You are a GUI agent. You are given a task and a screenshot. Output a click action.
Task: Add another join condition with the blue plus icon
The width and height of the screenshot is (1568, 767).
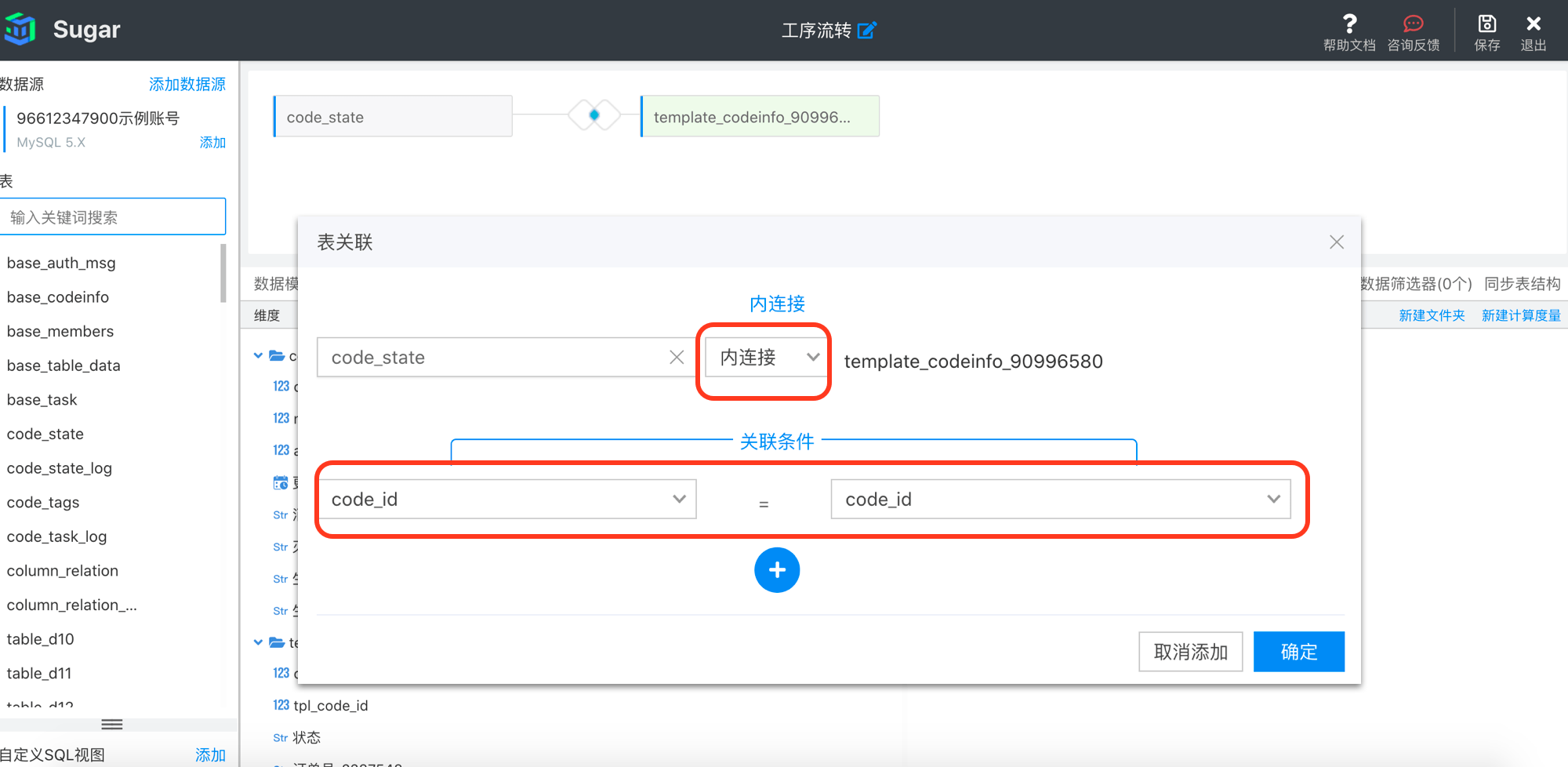click(x=777, y=570)
